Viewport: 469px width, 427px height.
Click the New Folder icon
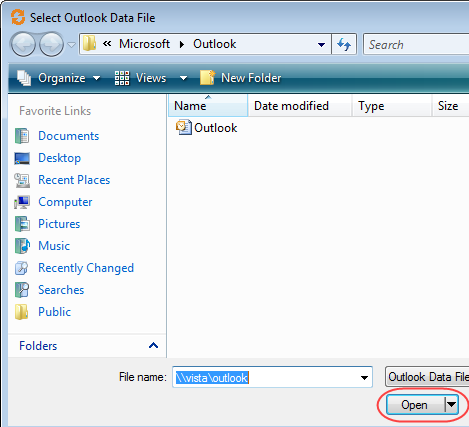pyautogui.click(x=207, y=78)
